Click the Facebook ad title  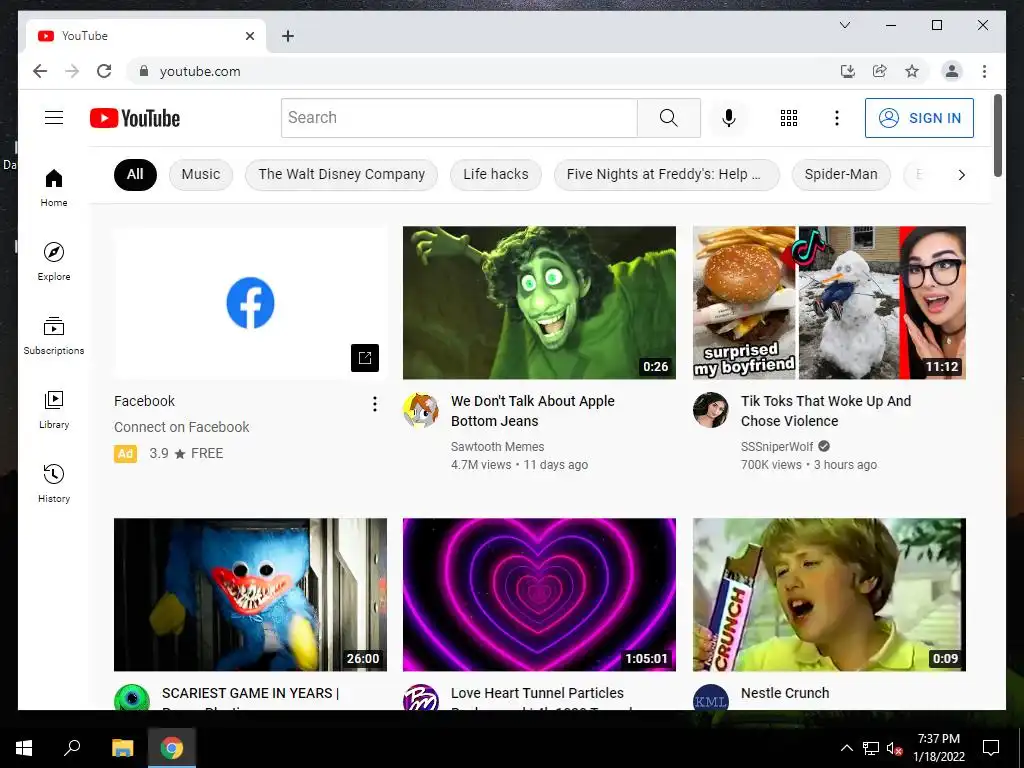[144, 401]
